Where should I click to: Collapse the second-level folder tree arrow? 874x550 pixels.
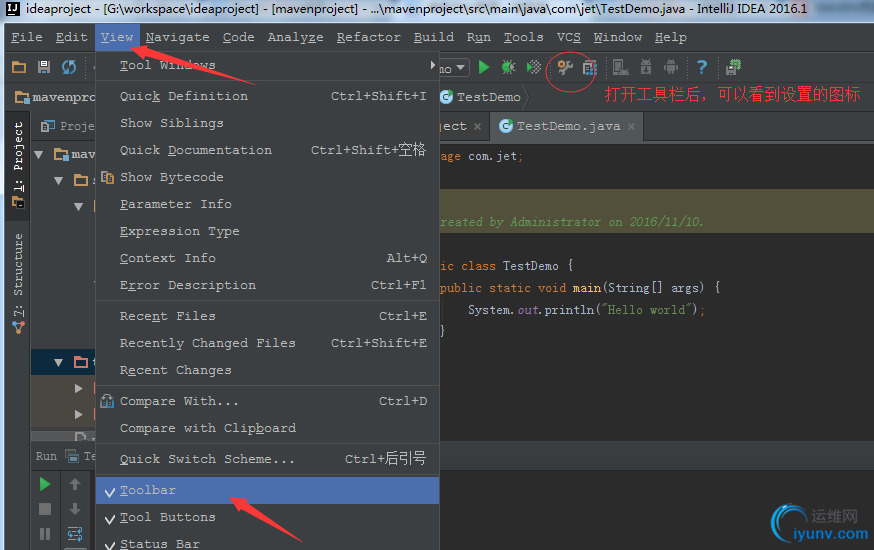pos(59,181)
